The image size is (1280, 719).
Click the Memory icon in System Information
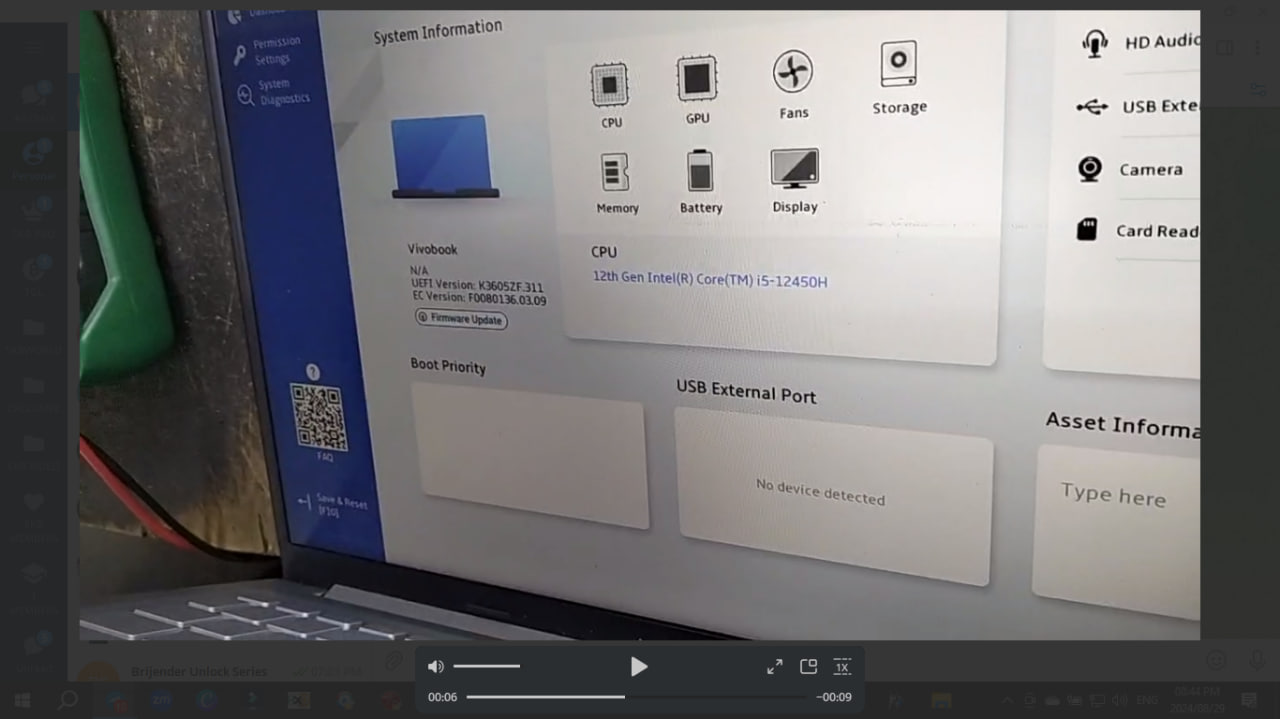[x=615, y=173]
